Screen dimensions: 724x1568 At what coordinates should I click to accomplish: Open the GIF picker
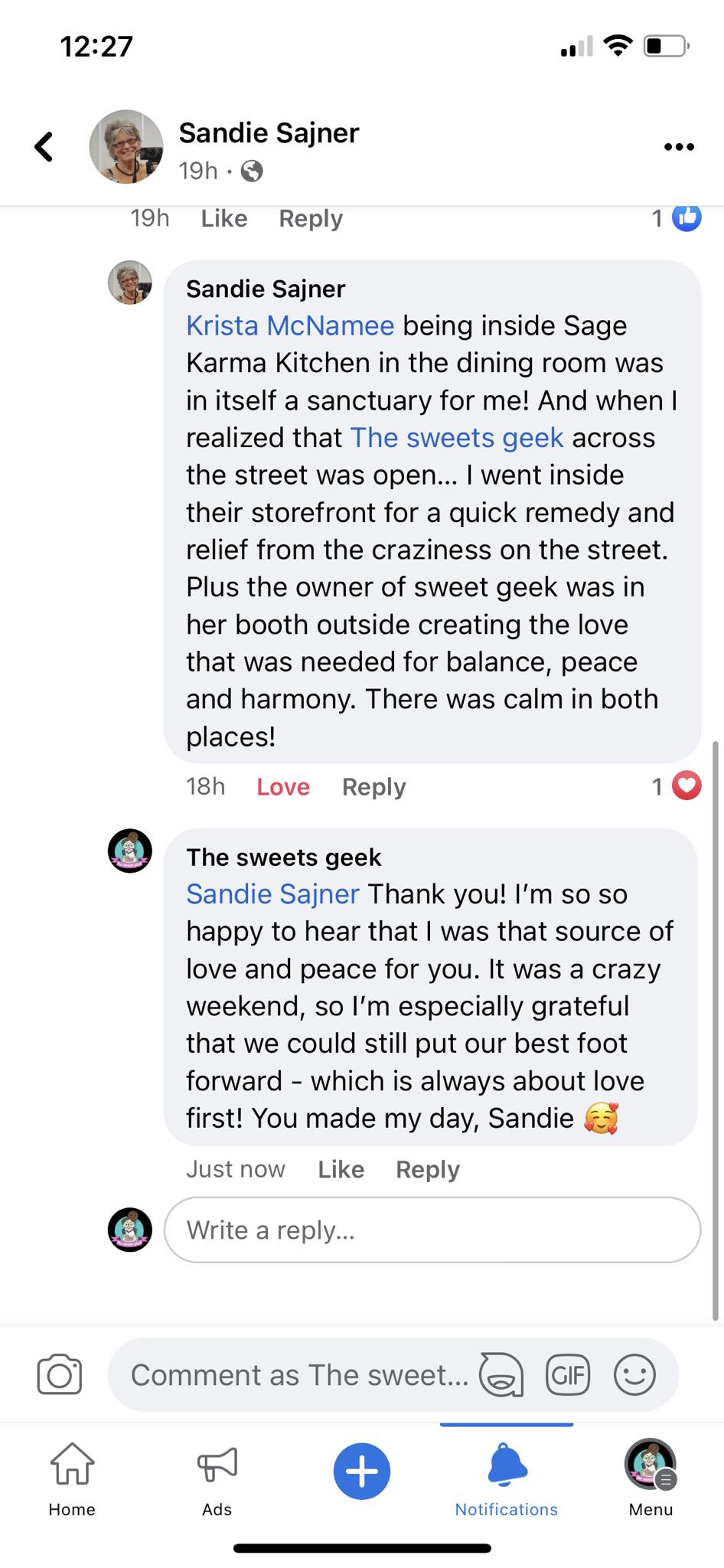pyautogui.click(x=568, y=1374)
